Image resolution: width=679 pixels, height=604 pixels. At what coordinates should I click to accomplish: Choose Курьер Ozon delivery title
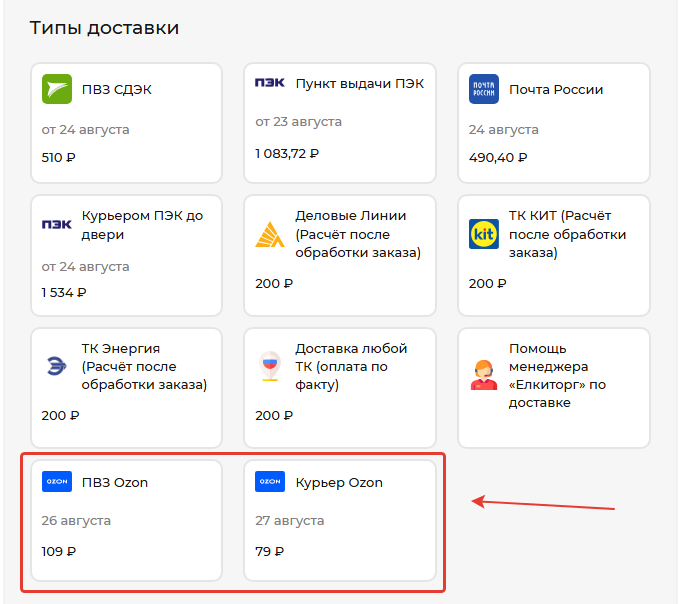tap(339, 482)
